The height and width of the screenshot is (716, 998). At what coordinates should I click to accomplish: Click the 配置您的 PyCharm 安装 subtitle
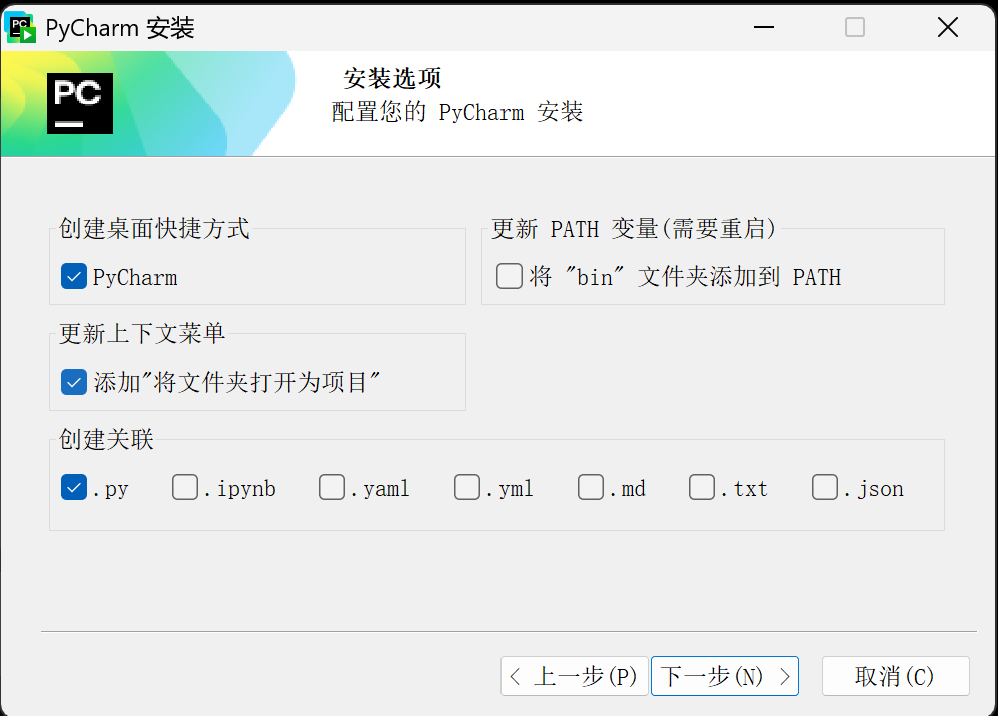(457, 113)
